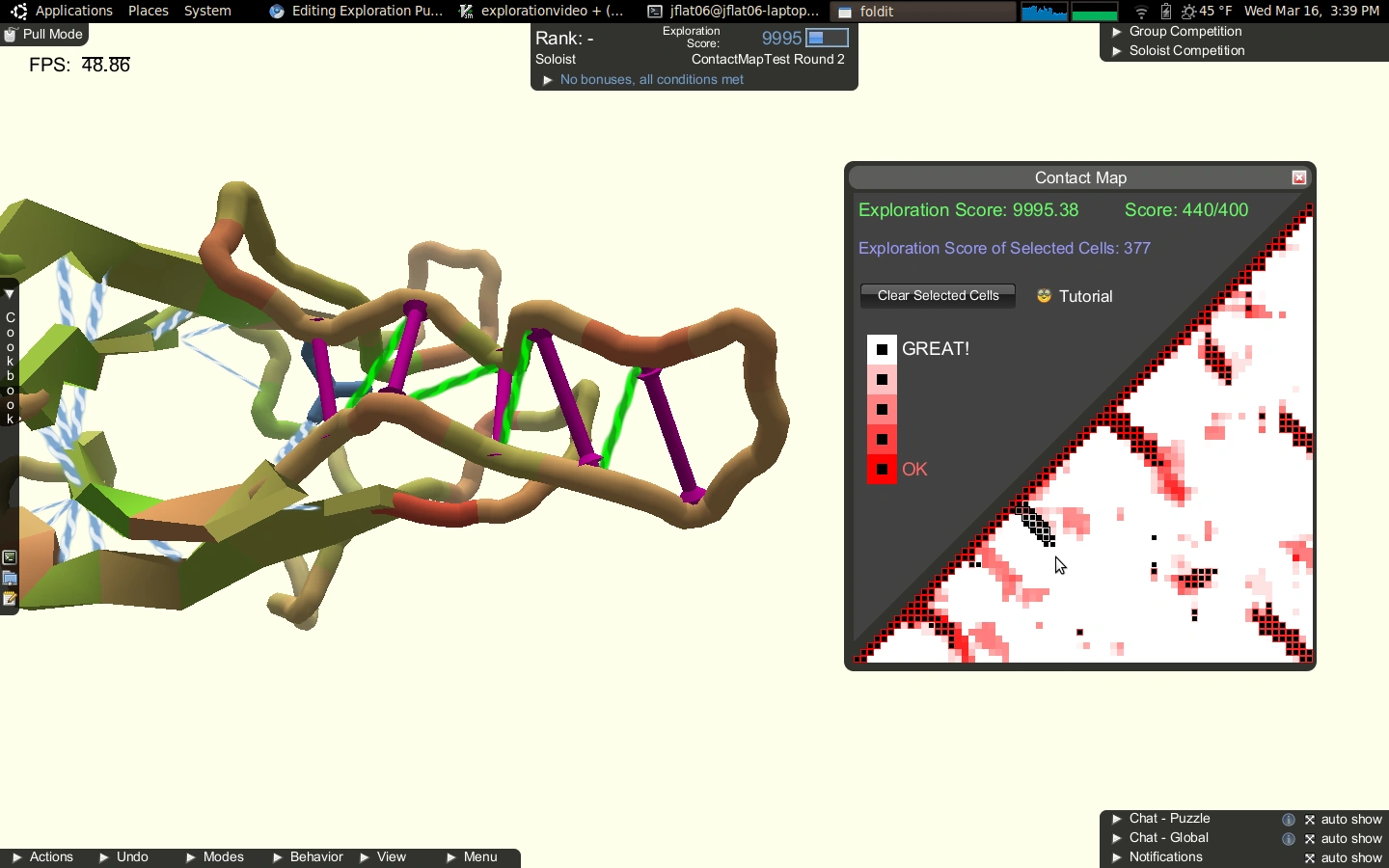Viewport: 1389px width, 868px height.
Task: Click the monitor icon in left sidebar
Action: (x=10, y=579)
